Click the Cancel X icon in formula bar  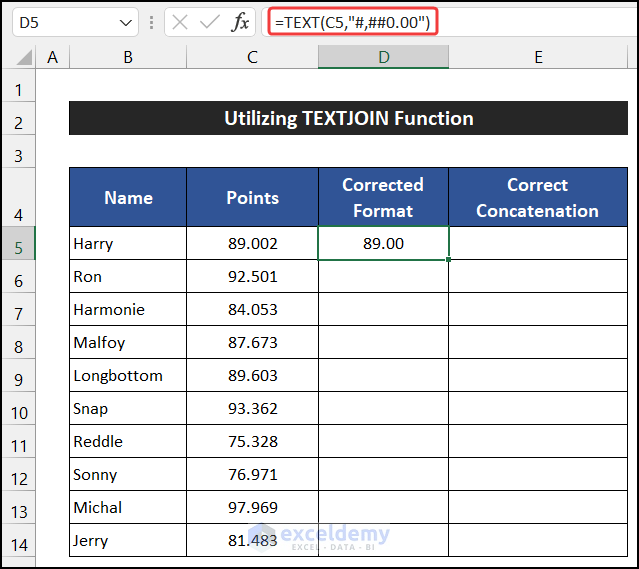coord(180,22)
